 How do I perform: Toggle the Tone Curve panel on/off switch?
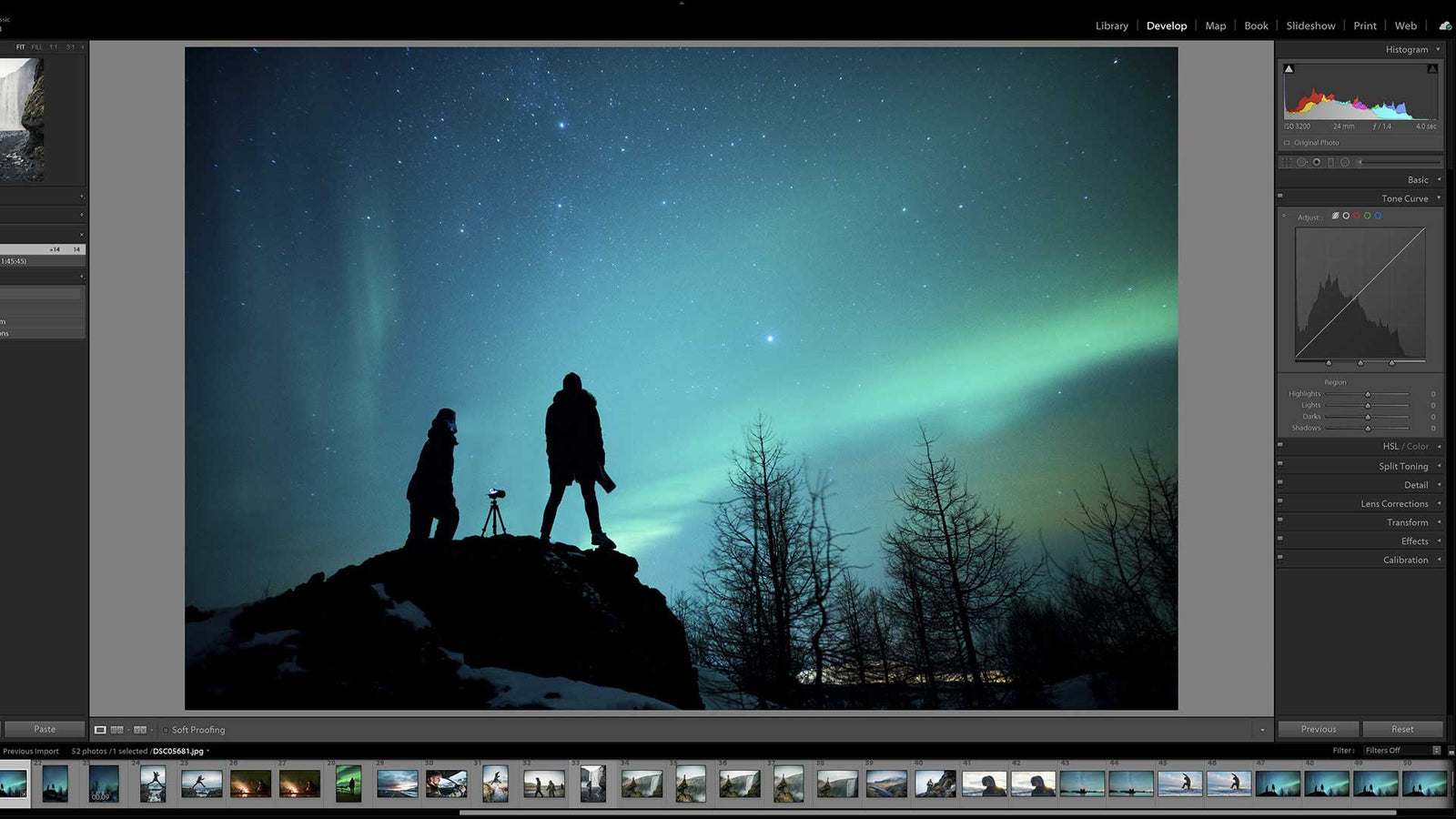[x=1281, y=196]
